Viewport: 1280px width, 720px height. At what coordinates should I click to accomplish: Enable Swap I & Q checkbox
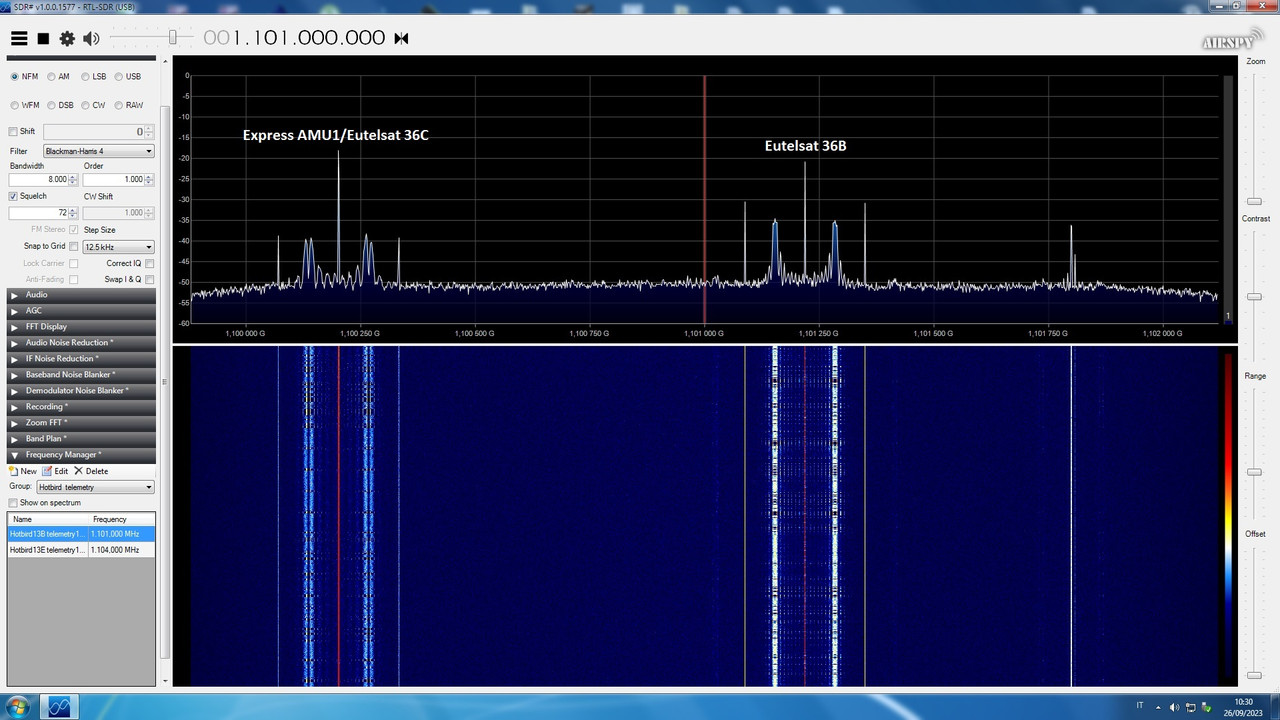tap(150, 279)
